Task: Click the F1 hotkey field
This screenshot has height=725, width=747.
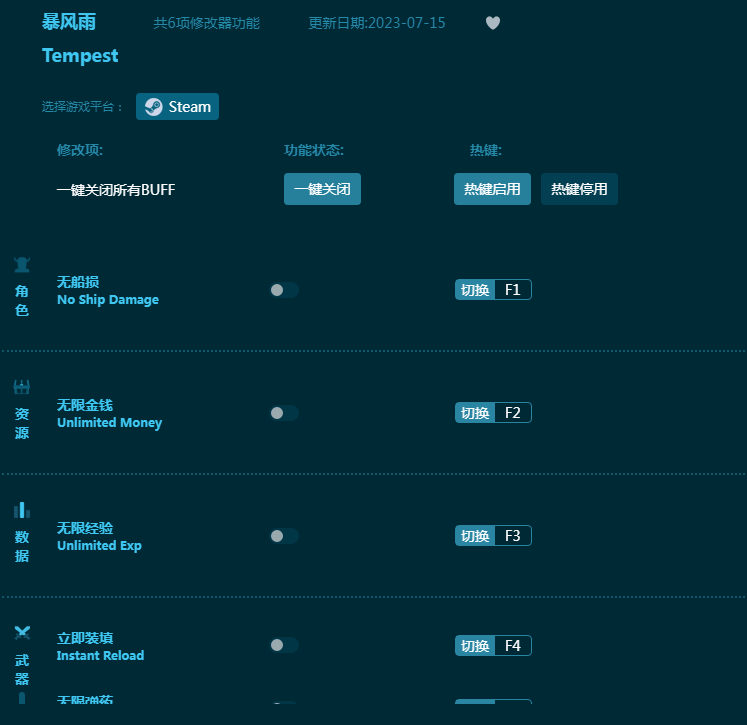Action: 512,290
